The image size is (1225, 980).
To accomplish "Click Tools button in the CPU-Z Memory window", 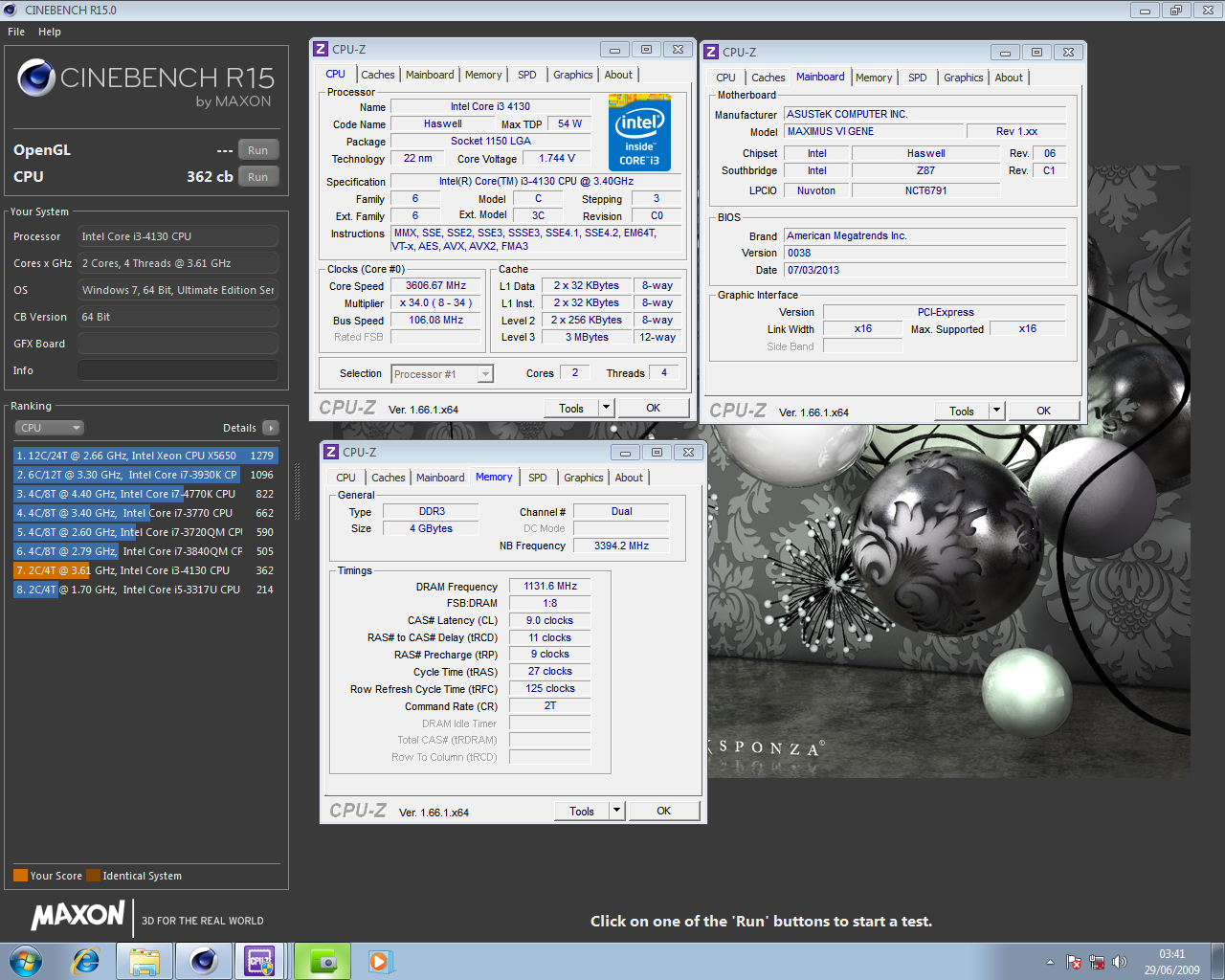I will point(582,811).
